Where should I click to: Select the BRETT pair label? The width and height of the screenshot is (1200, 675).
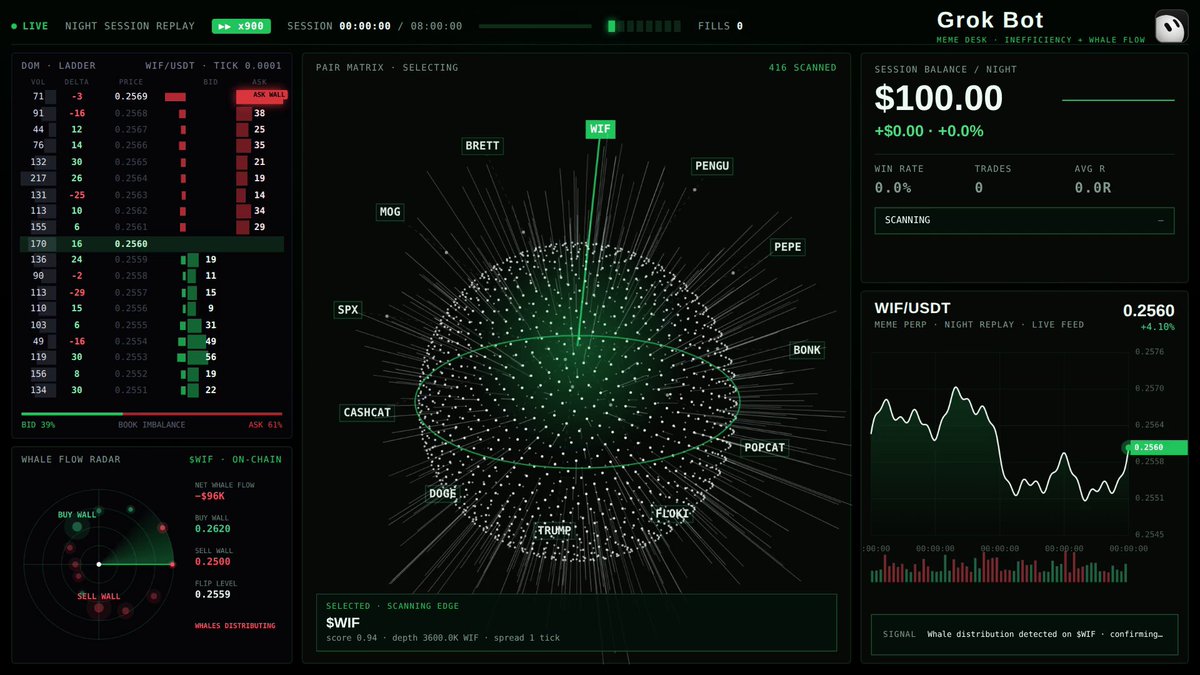482,146
